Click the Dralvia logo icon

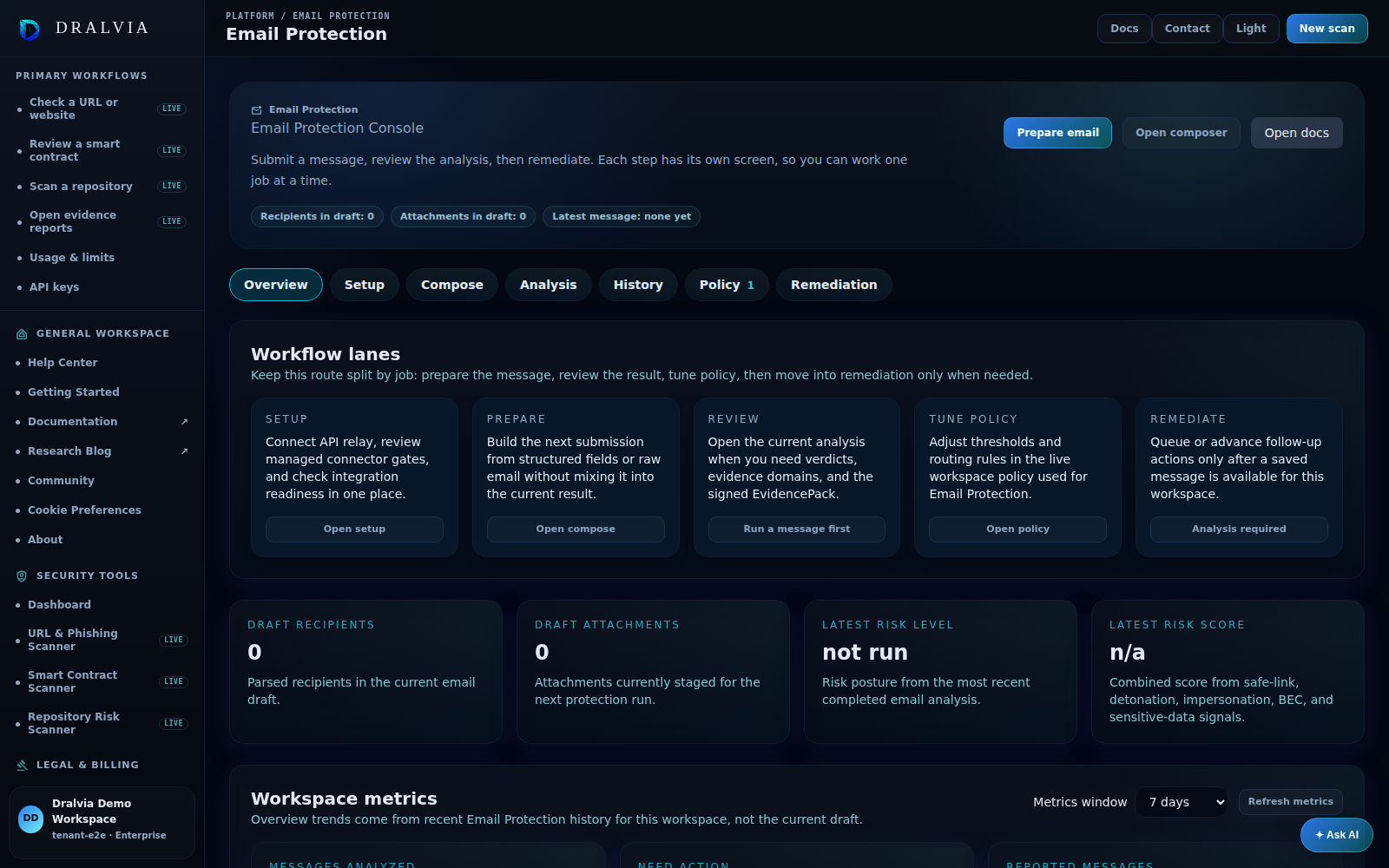click(x=30, y=30)
